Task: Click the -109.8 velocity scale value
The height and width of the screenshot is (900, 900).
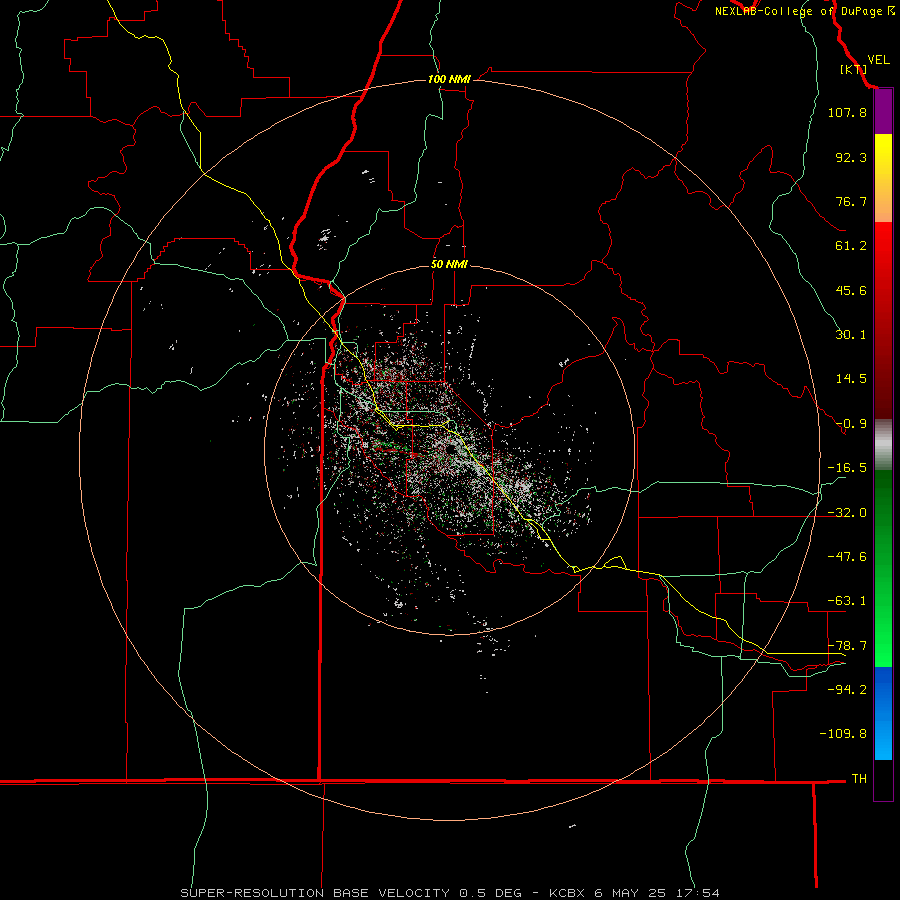Action: [x=843, y=734]
